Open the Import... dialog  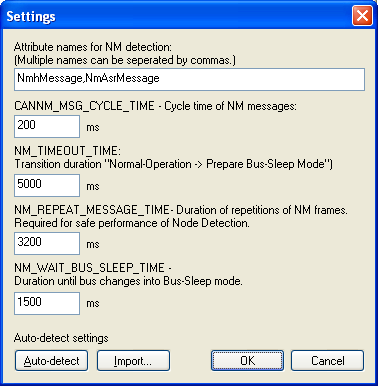133,361
